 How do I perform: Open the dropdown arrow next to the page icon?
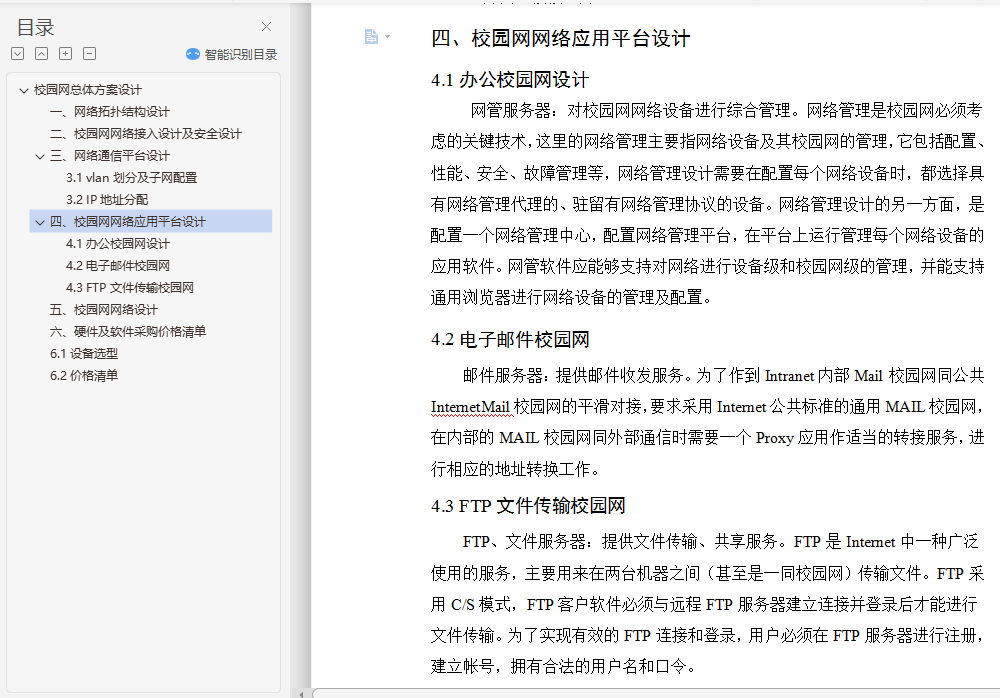pos(387,36)
